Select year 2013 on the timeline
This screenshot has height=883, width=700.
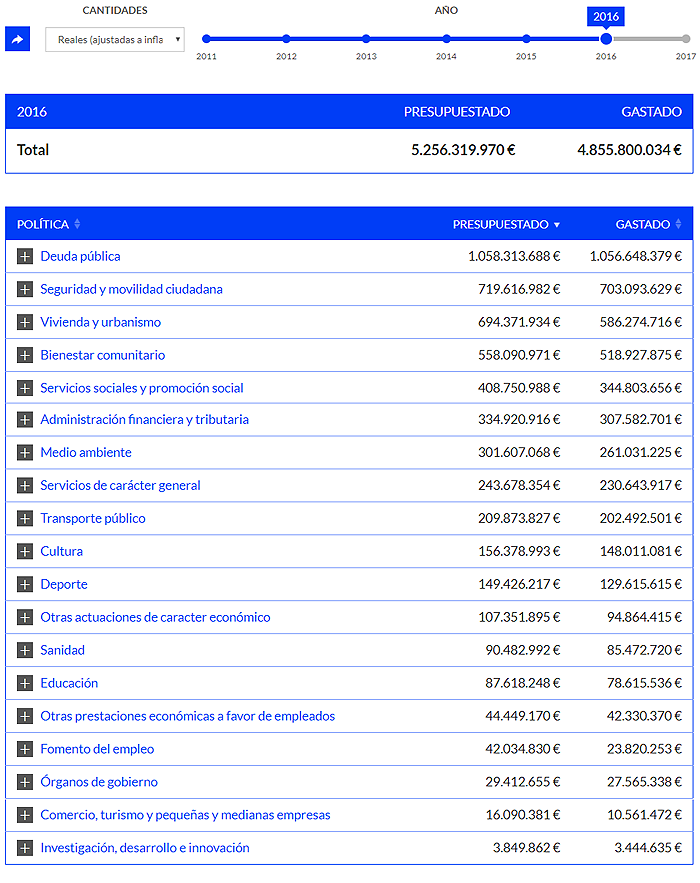click(x=366, y=39)
